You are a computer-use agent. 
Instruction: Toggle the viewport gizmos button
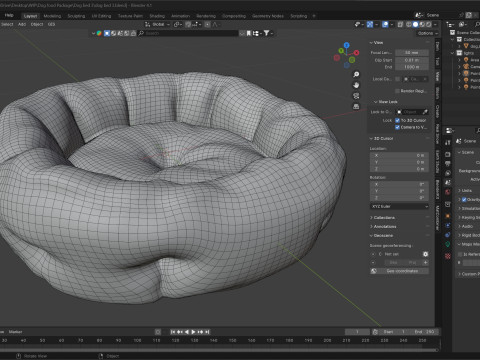click(370, 24)
